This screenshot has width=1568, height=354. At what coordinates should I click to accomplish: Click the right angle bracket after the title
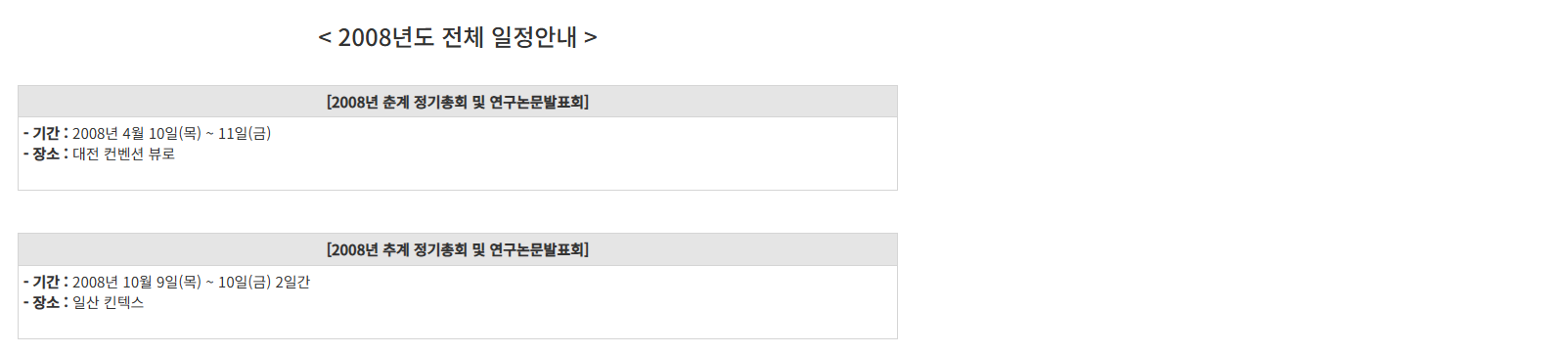(591, 38)
